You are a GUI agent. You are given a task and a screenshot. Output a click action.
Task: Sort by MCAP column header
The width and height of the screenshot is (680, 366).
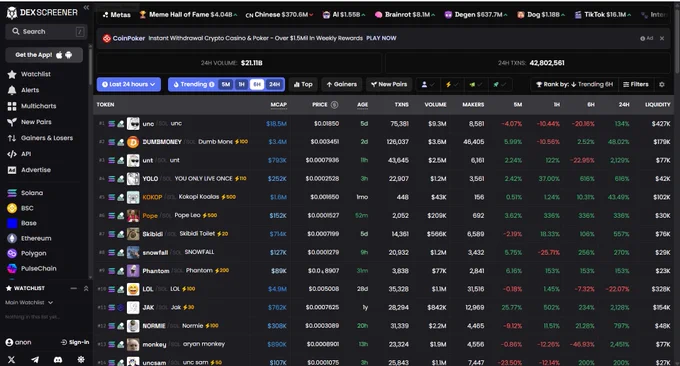(x=278, y=105)
